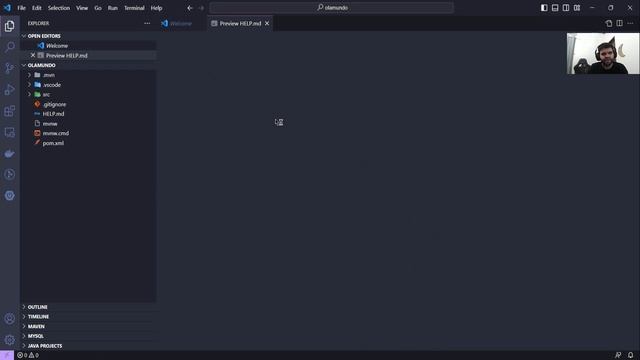Screen dimensions: 640x360
Task: Toggle bottom panel visibility
Action: pos(555,8)
